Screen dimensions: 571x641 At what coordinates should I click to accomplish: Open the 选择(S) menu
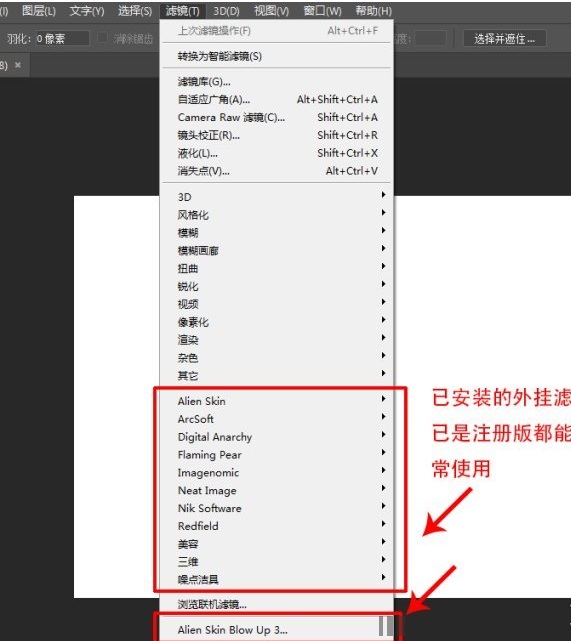coord(135,11)
